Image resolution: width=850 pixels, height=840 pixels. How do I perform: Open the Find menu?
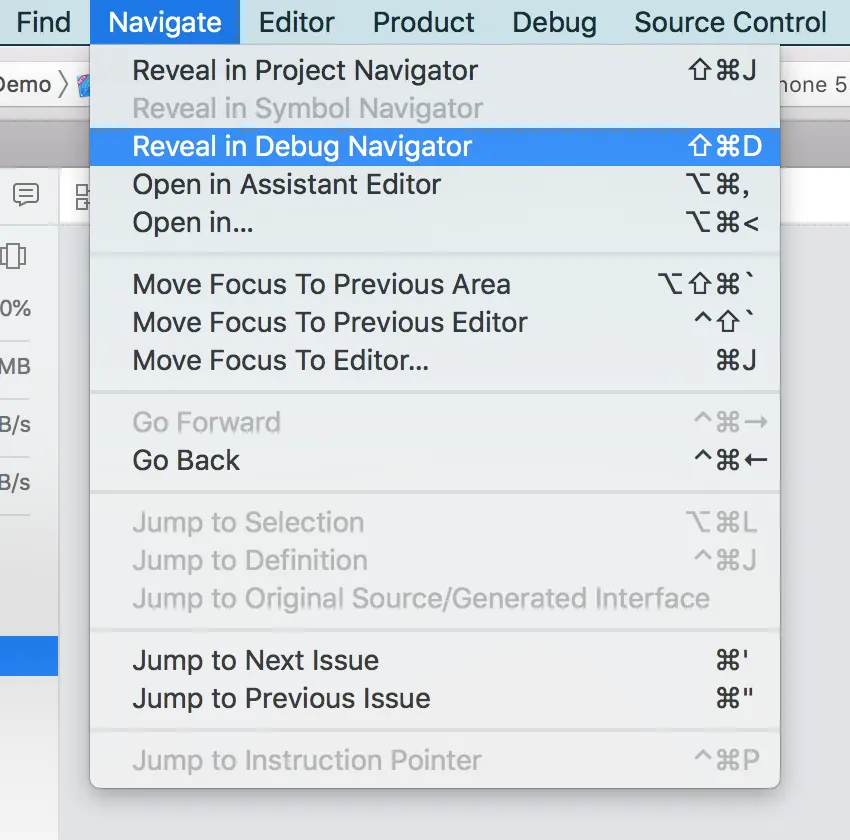pyautogui.click(x=43, y=22)
